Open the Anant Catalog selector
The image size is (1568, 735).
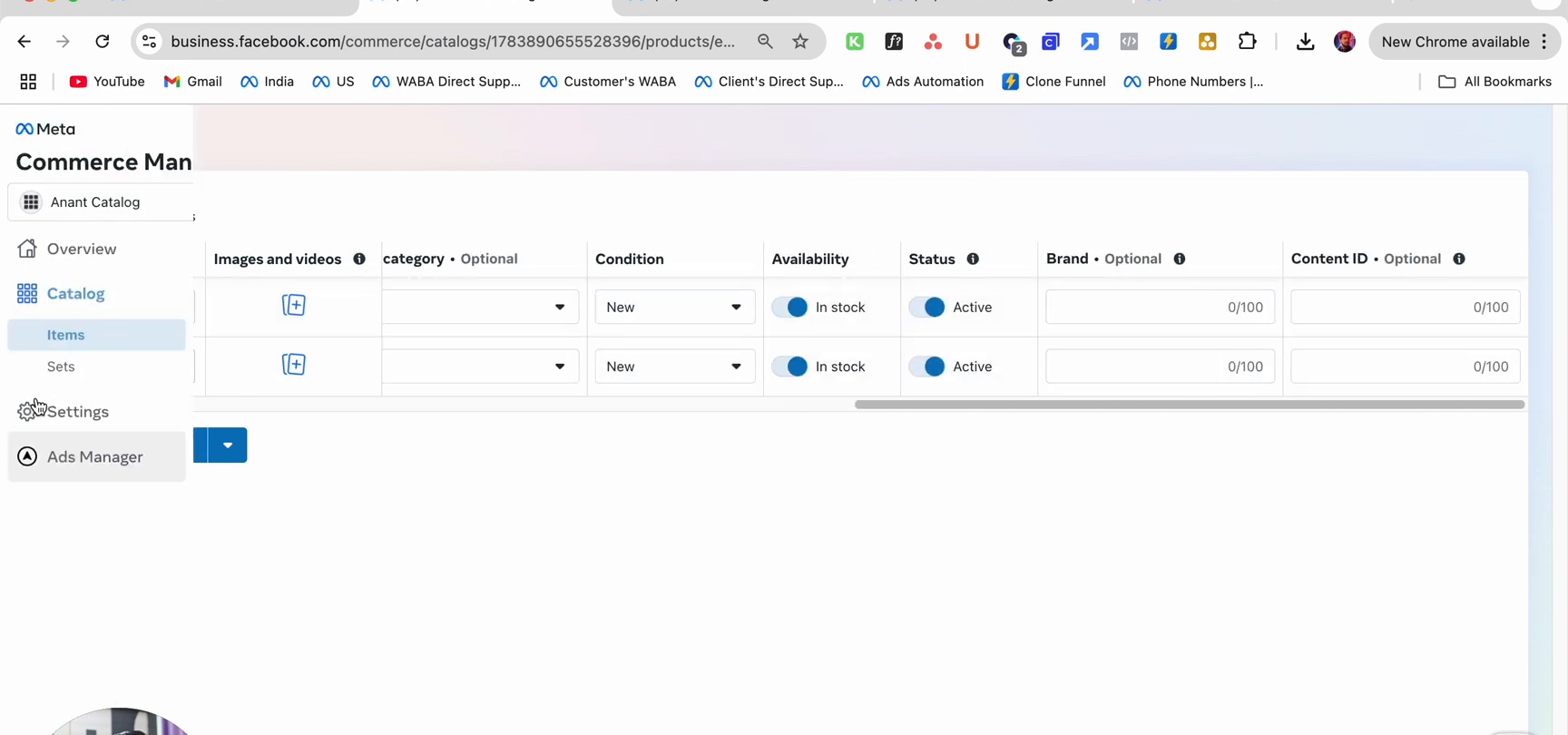click(101, 202)
